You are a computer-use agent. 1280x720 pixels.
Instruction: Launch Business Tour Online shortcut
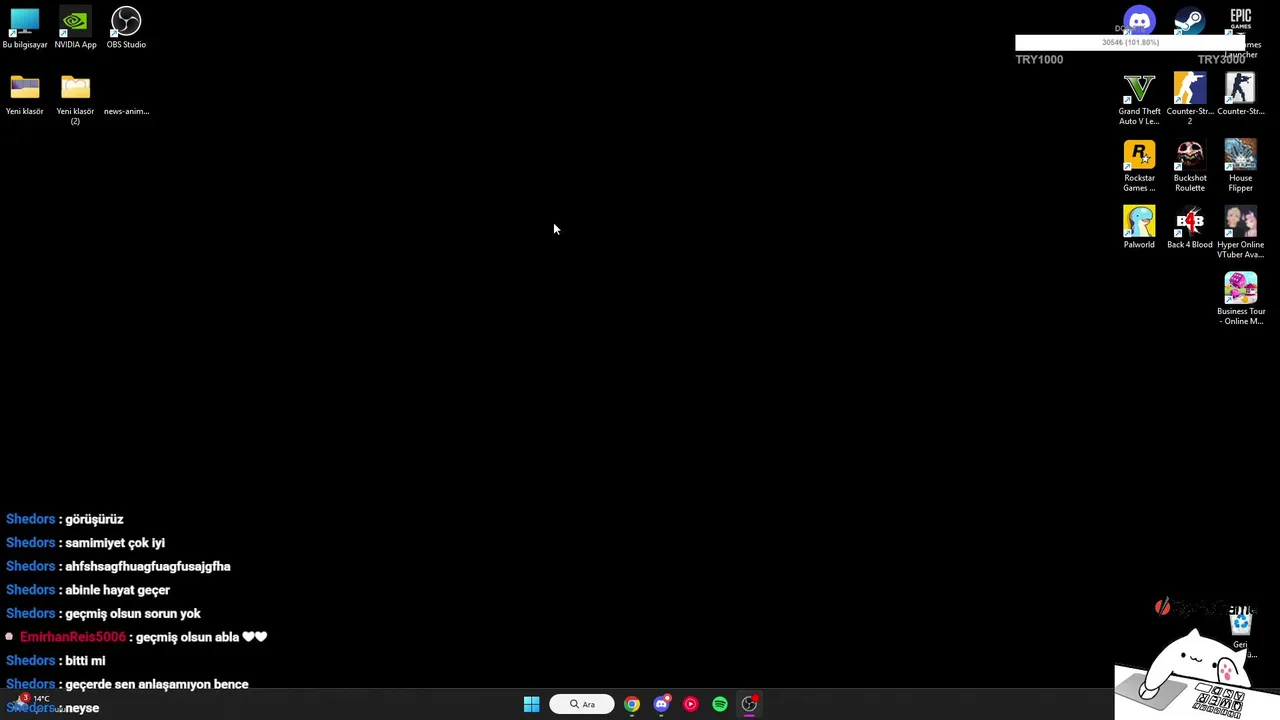click(x=1241, y=299)
